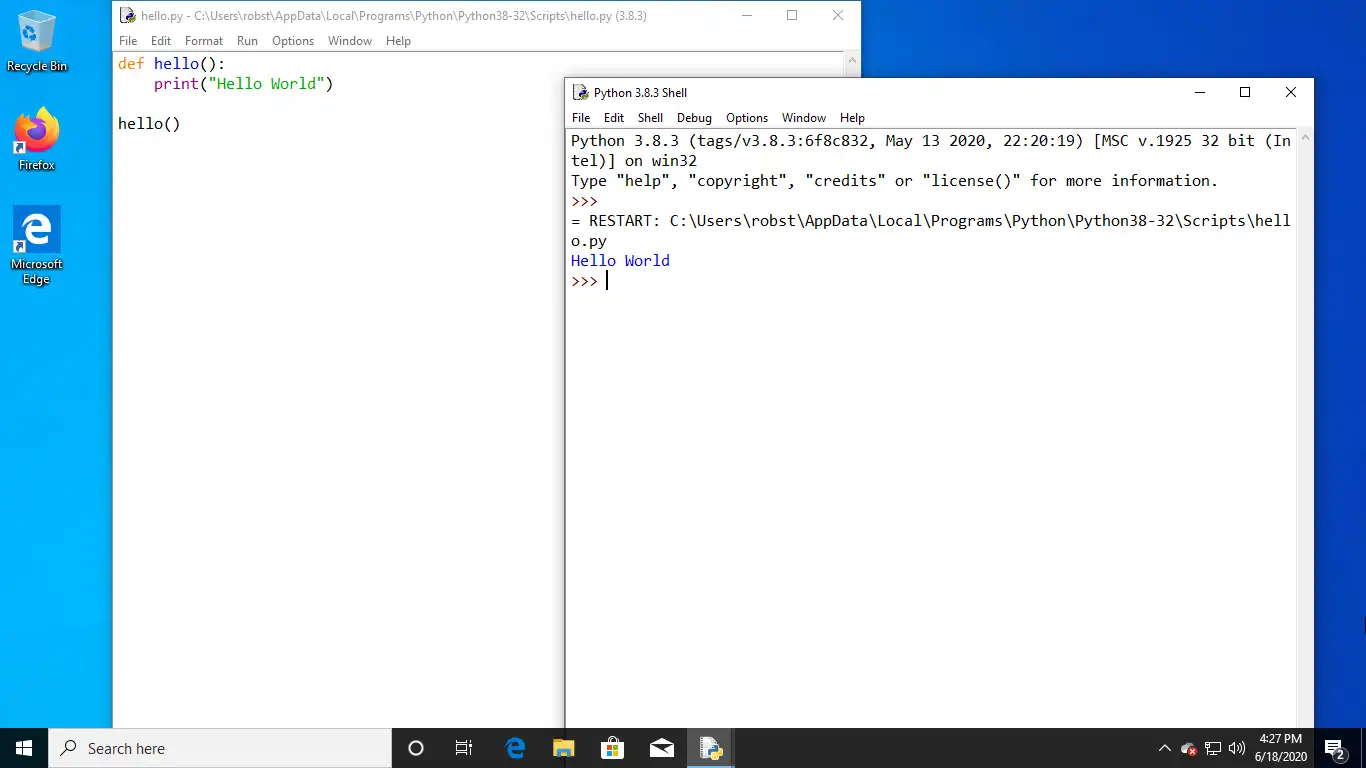Click the OneDrive sync error tray icon

tap(1188, 747)
